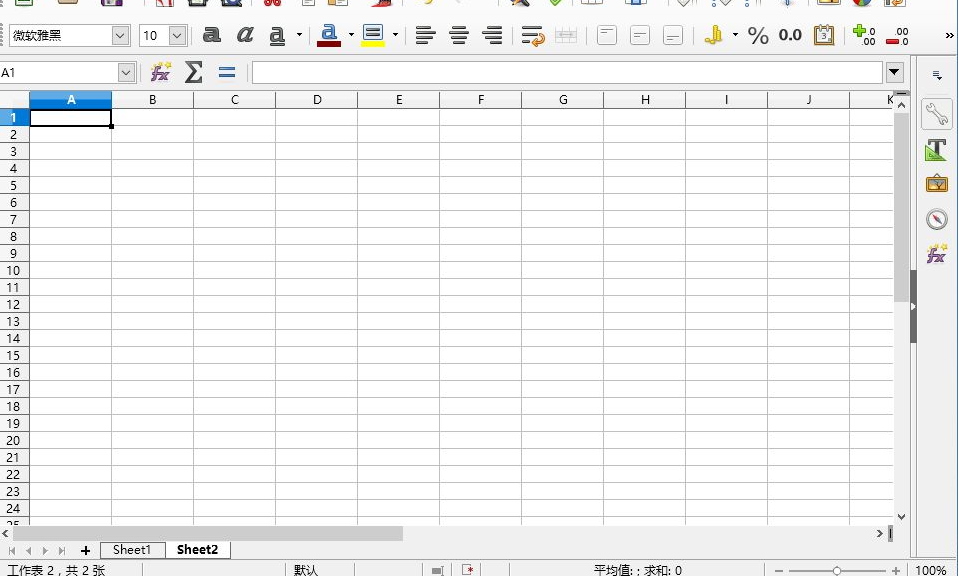
Task: Click 100% zoom level in status bar
Action: point(931,571)
